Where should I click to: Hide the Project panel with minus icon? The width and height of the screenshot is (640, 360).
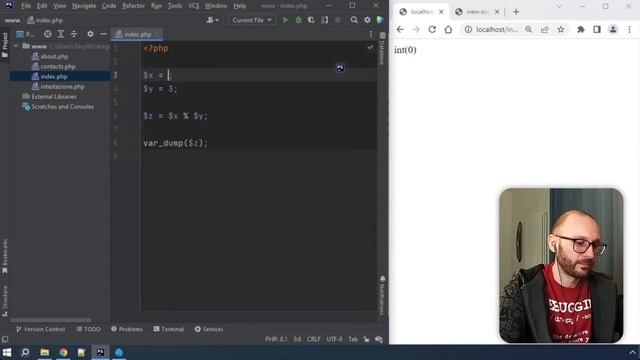[103, 34]
